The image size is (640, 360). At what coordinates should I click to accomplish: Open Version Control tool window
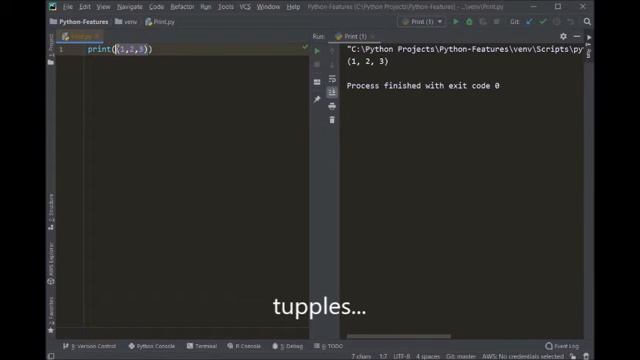(x=89, y=346)
